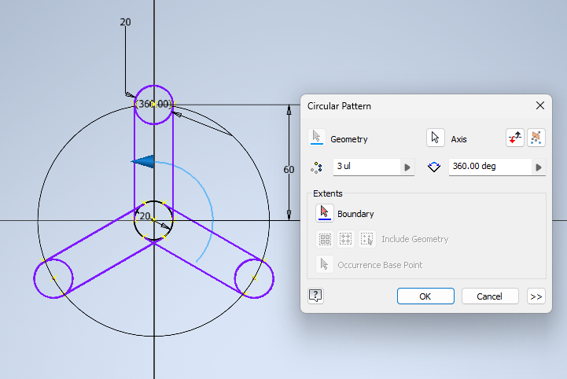This screenshot has height=379, width=567.
Task: Cancel the Circular Pattern dialog
Action: [490, 297]
